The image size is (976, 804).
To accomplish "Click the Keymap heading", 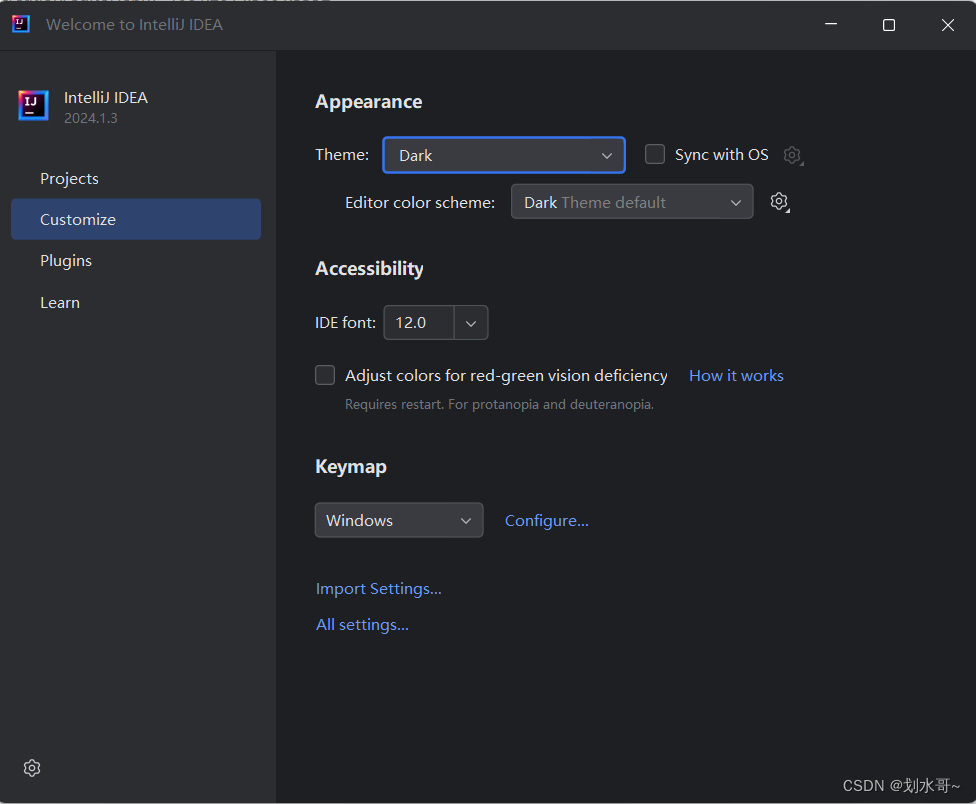I will pyautogui.click(x=351, y=467).
